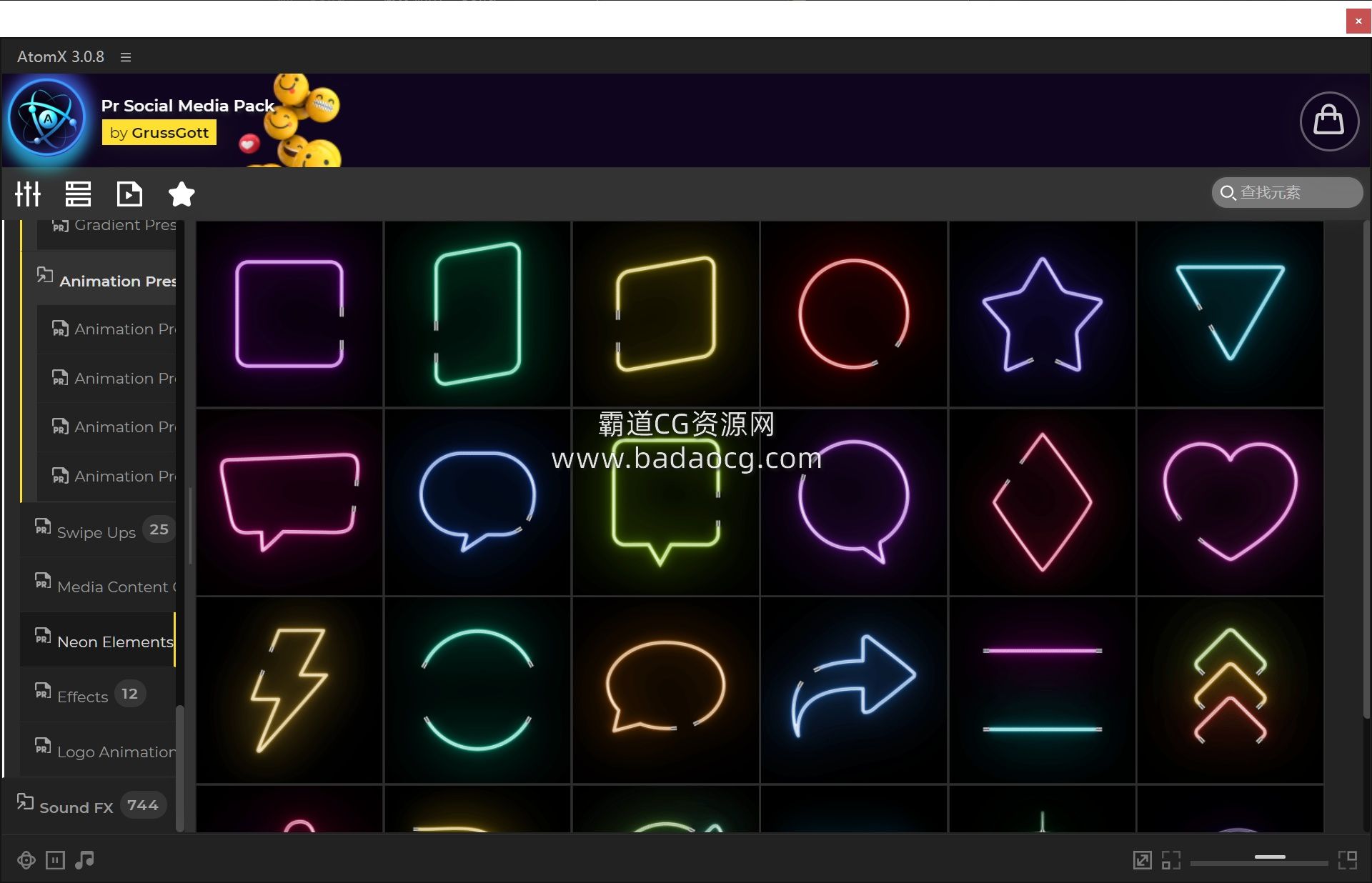
Task: Click the magnifier search icon
Action: 1228,193
